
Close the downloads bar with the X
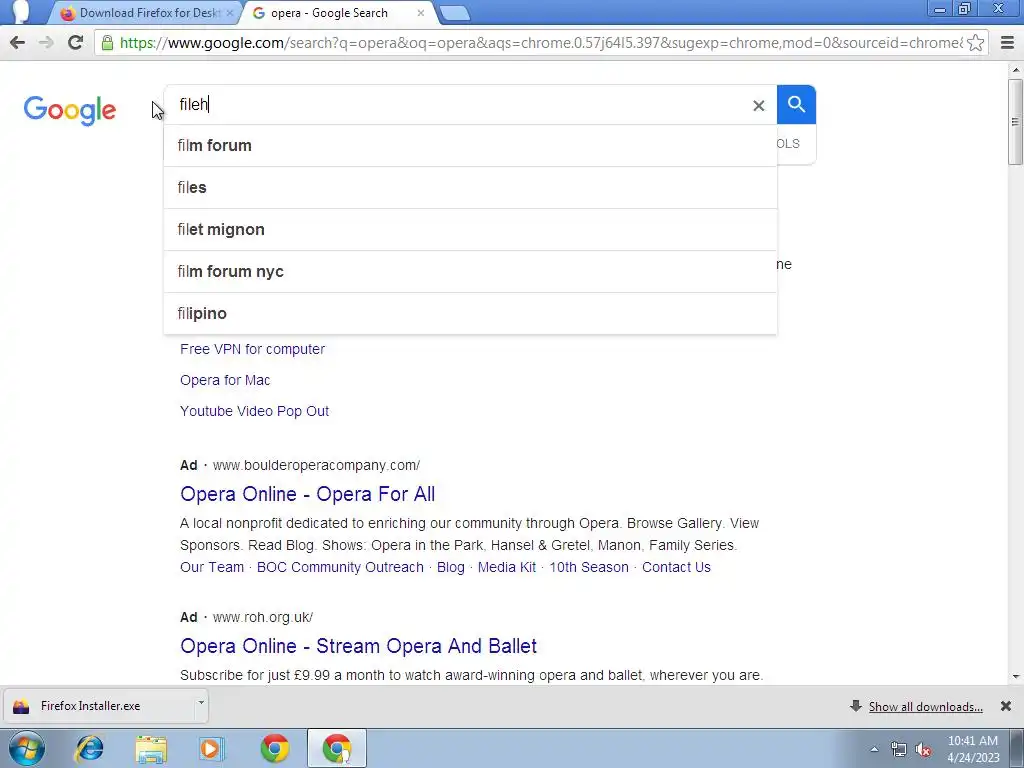1006,706
